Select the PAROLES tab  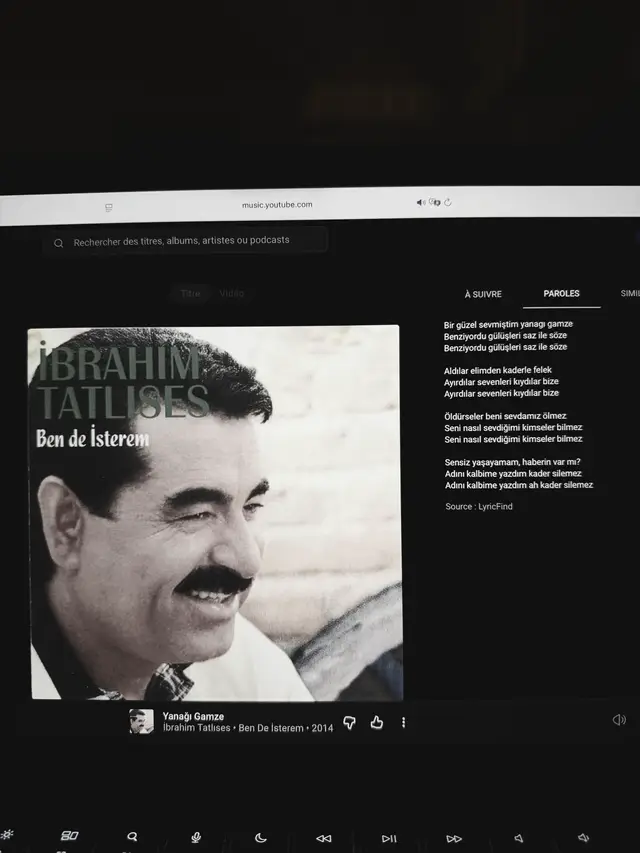click(562, 293)
